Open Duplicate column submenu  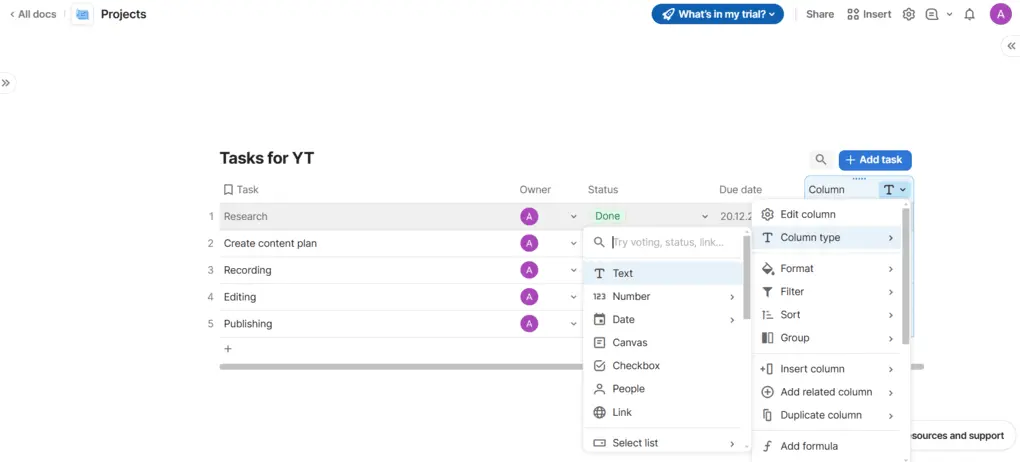point(827,415)
